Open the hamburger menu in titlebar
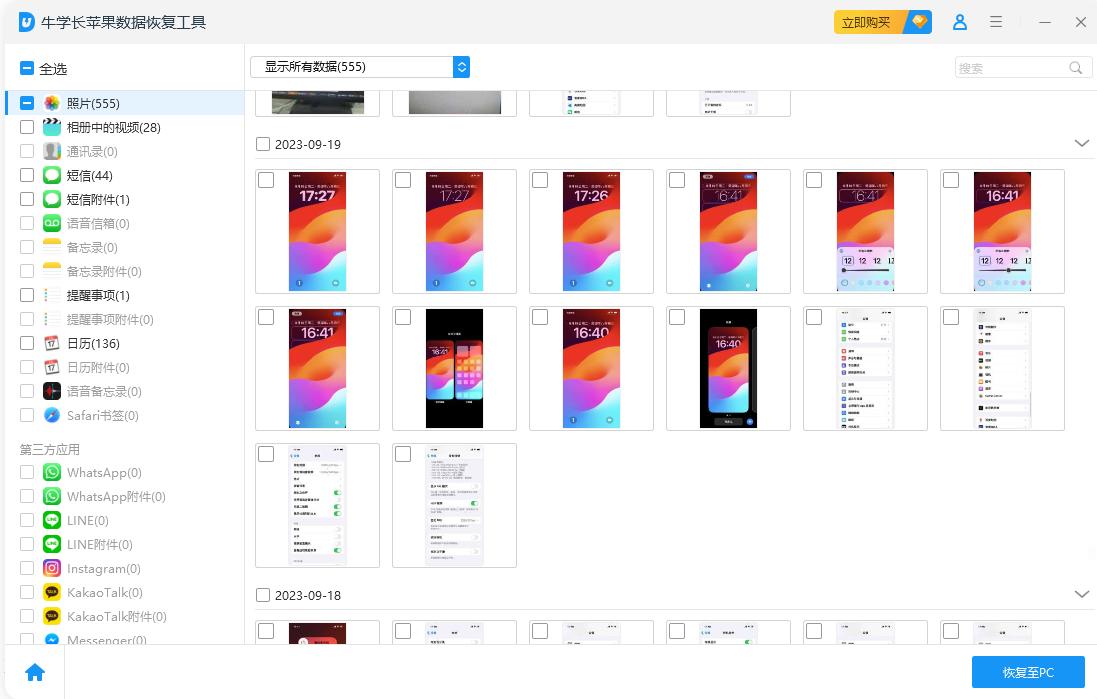1097x699 pixels. click(995, 21)
